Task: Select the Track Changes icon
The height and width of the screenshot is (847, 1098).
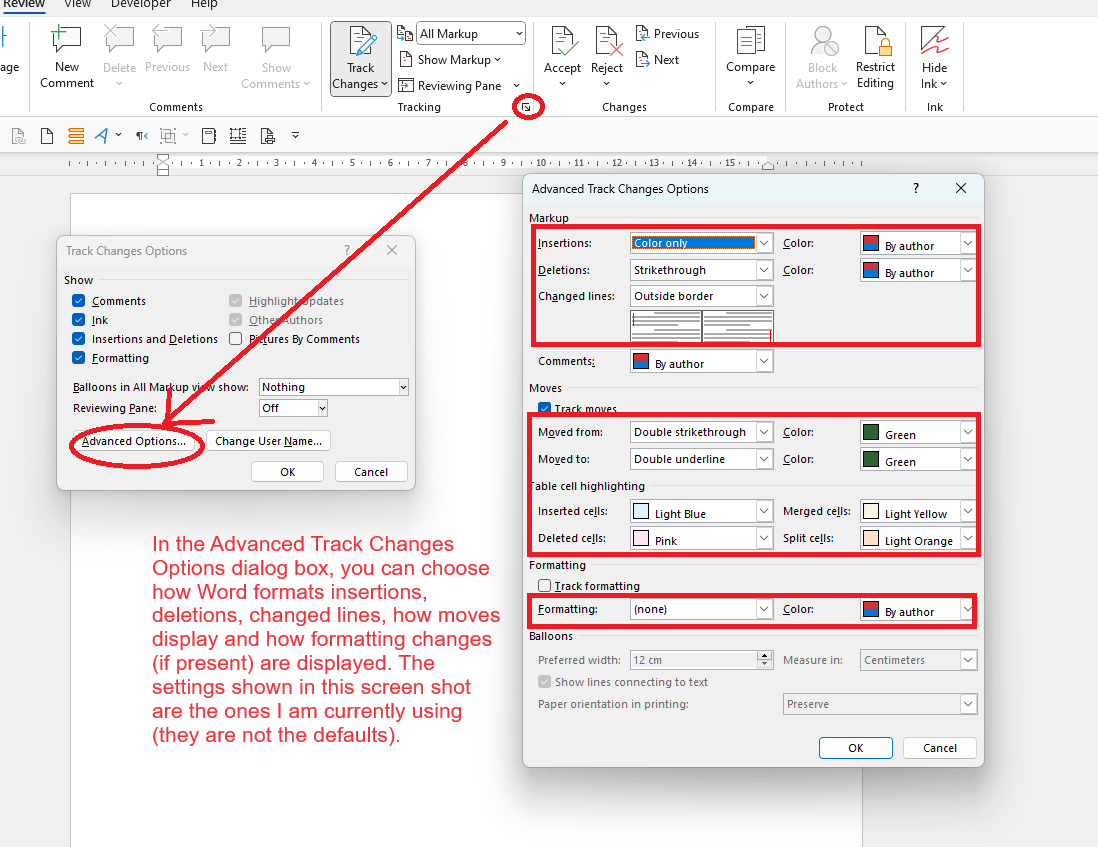Action: (359, 57)
